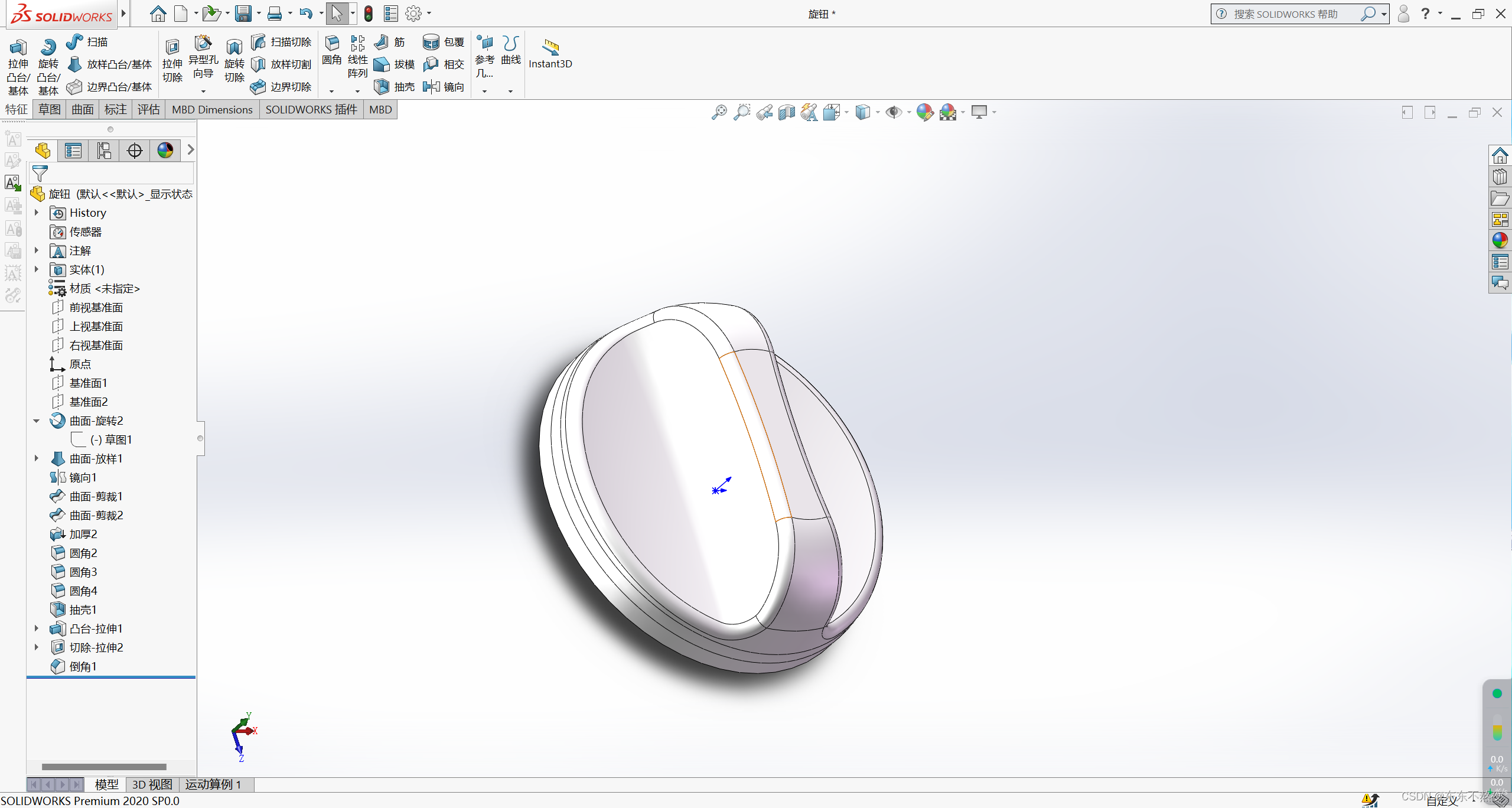Image resolution: width=1512 pixels, height=808 pixels.
Task: Open the DimXpertManager crosshair tab
Action: (135, 151)
